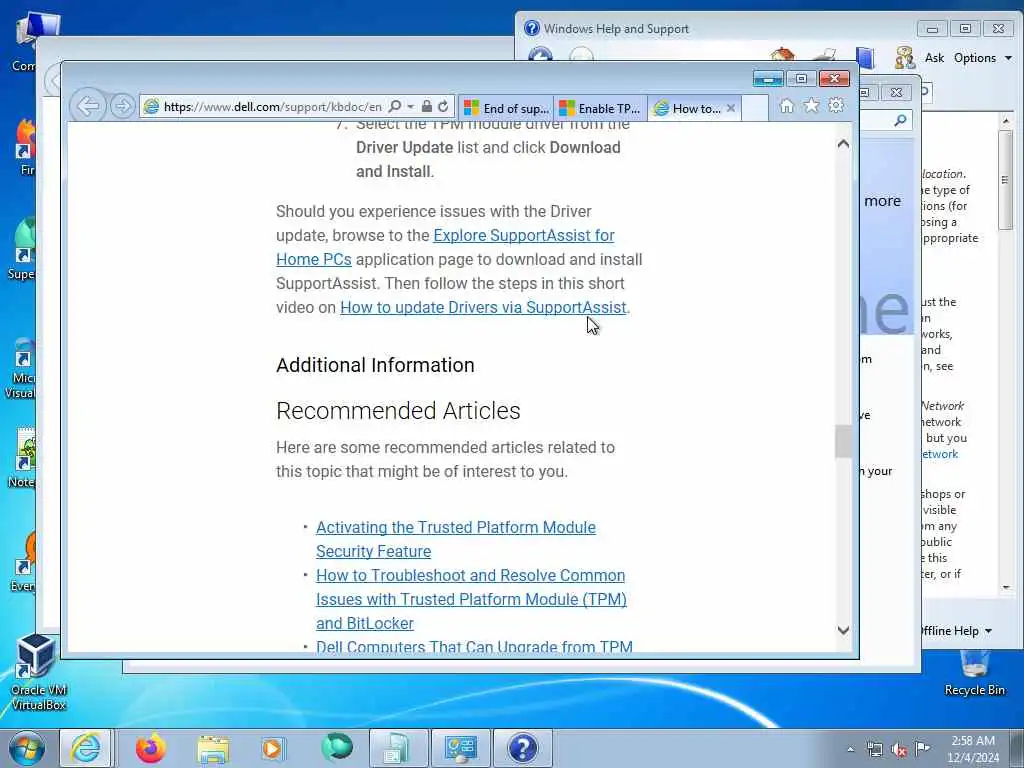The width and height of the screenshot is (1024, 768).
Task: Open the Windows Start menu
Action: point(27,748)
